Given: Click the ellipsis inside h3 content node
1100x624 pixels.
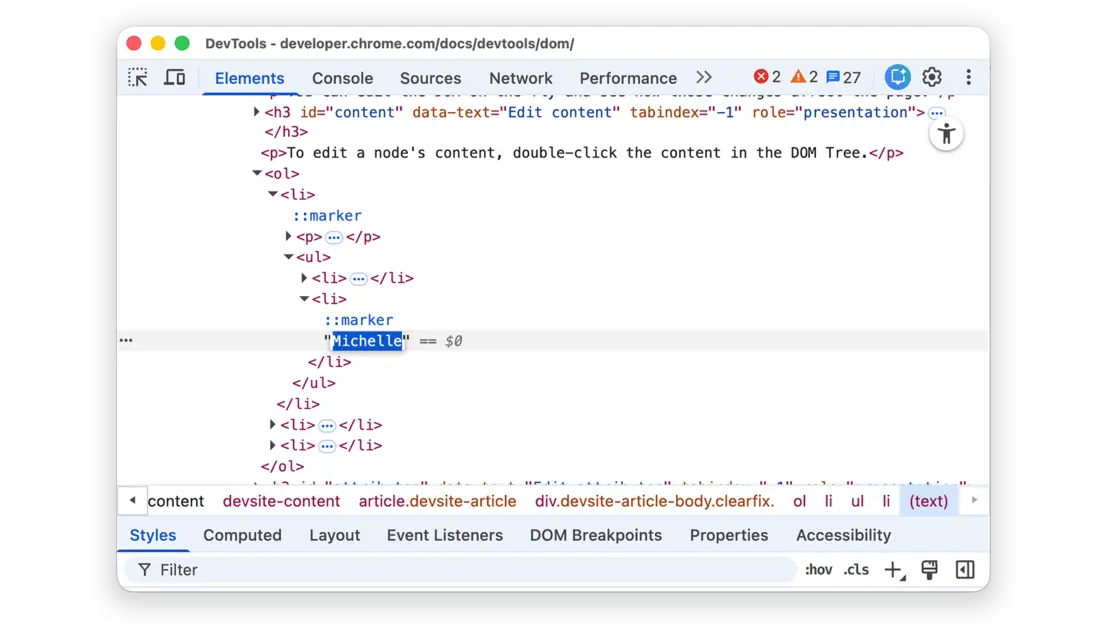Looking at the screenshot, I should (x=937, y=112).
